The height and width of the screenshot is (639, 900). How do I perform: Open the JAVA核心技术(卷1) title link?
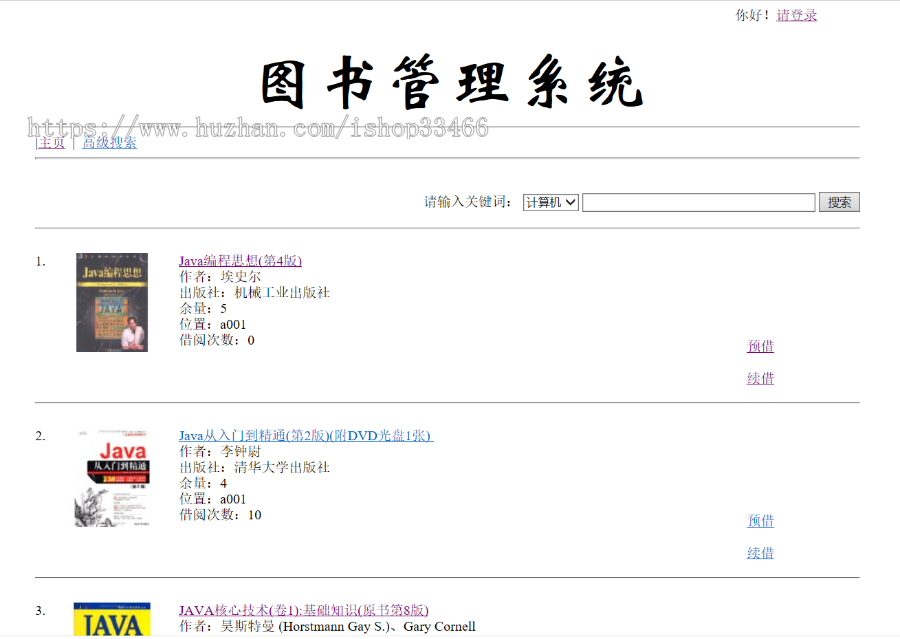[301, 610]
